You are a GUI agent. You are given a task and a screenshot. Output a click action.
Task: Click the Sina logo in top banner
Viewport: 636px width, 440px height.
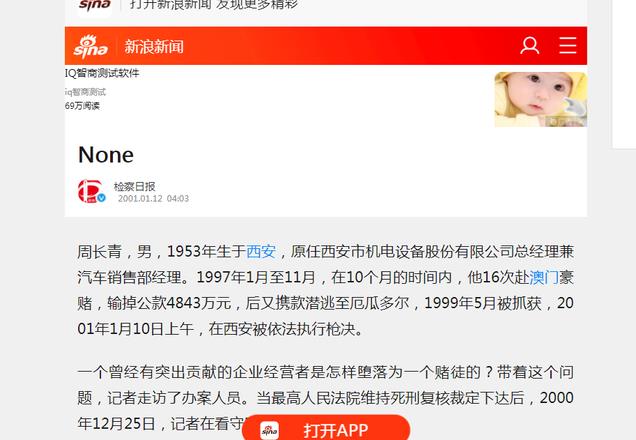pos(95,6)
